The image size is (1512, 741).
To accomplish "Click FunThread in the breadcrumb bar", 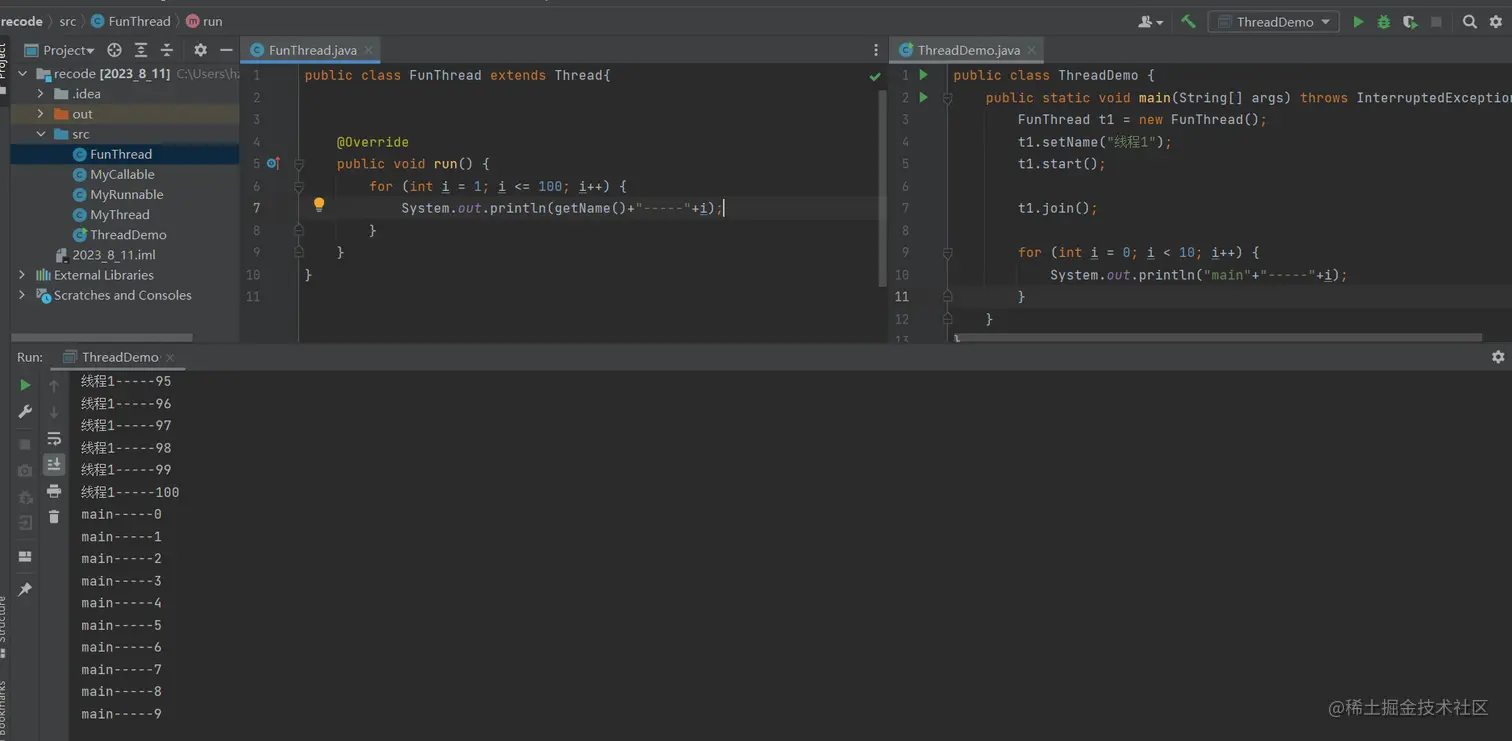I will click(x=130, y=21).
